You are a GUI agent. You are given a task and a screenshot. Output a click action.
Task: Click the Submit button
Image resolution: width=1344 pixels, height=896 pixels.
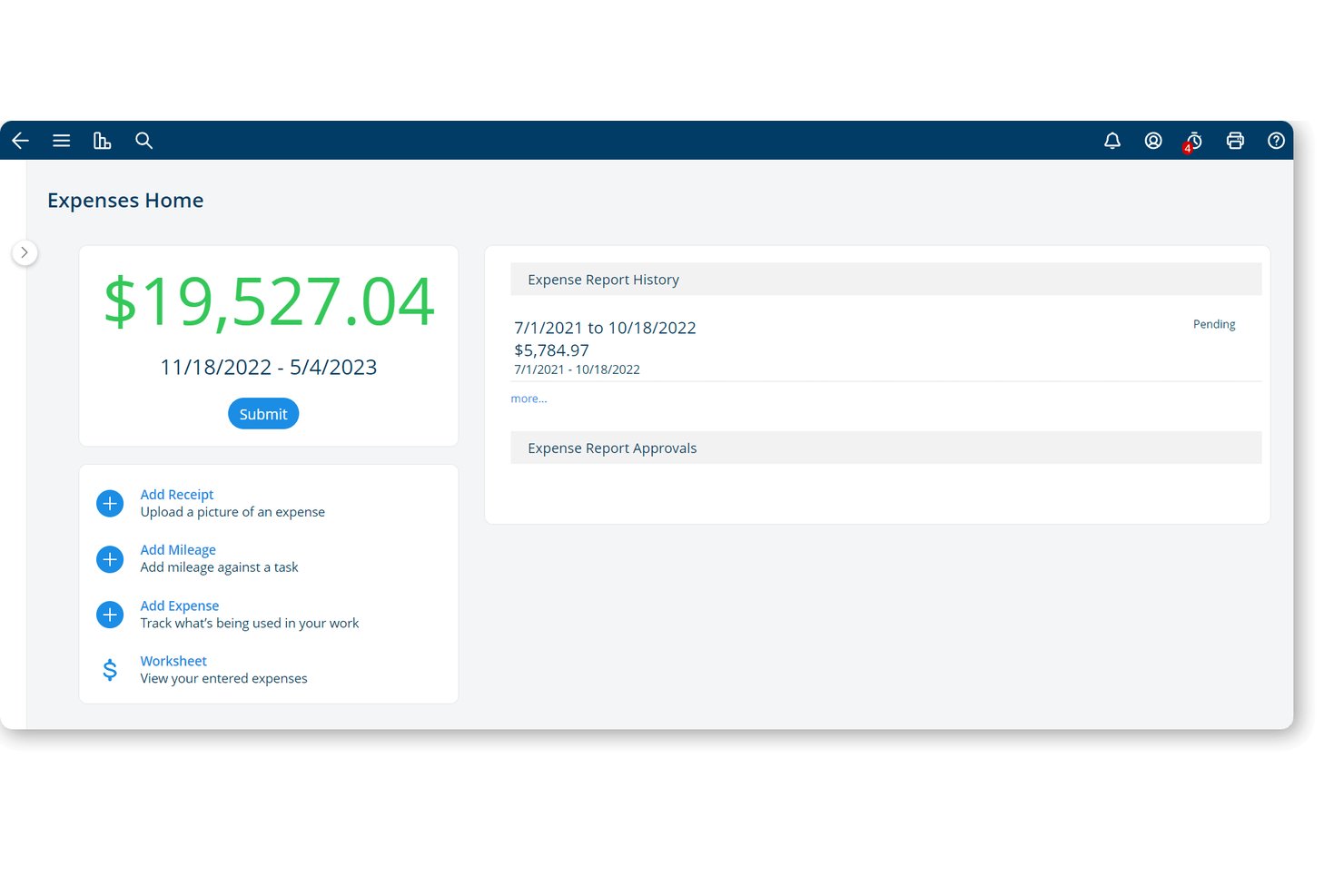point(263,414)
